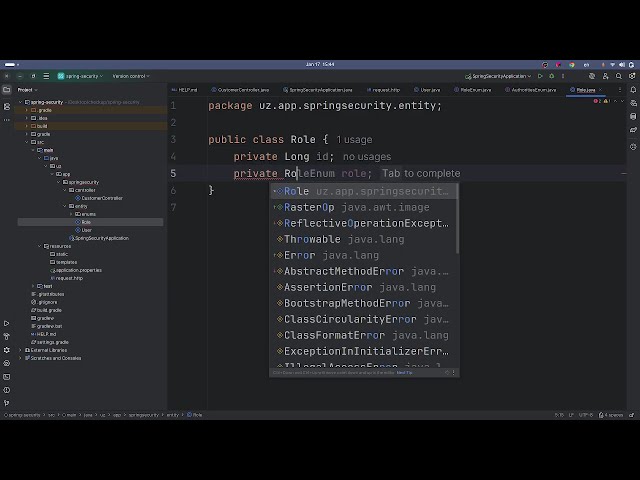Screen dimensions: 640x480
Task: Open the Terminal tool window icon
Action: click(7, 377)
